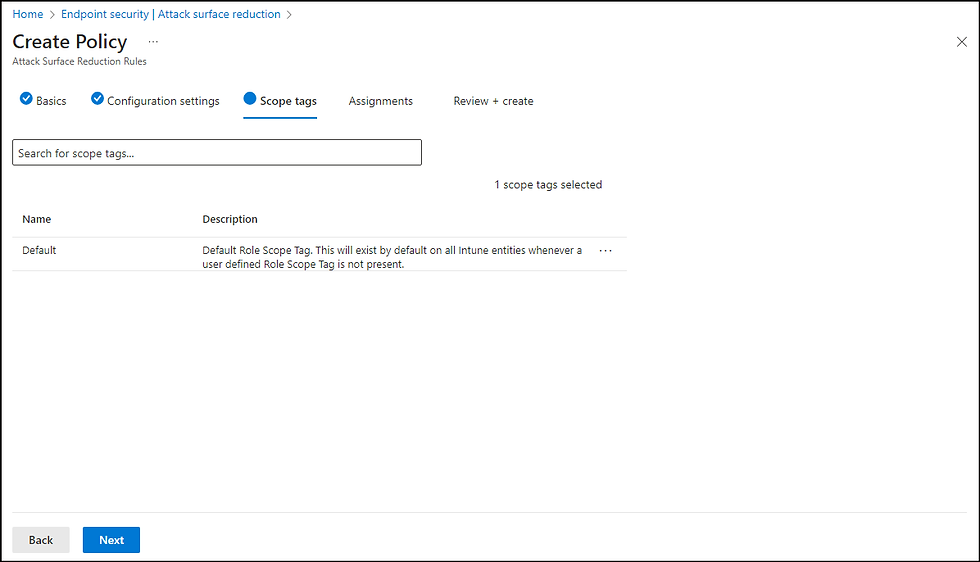The height and width of the screenshot is (562, 980).
Task: Click the Attack Surface Reduction Rules subtitle
Action: point(79,61)
